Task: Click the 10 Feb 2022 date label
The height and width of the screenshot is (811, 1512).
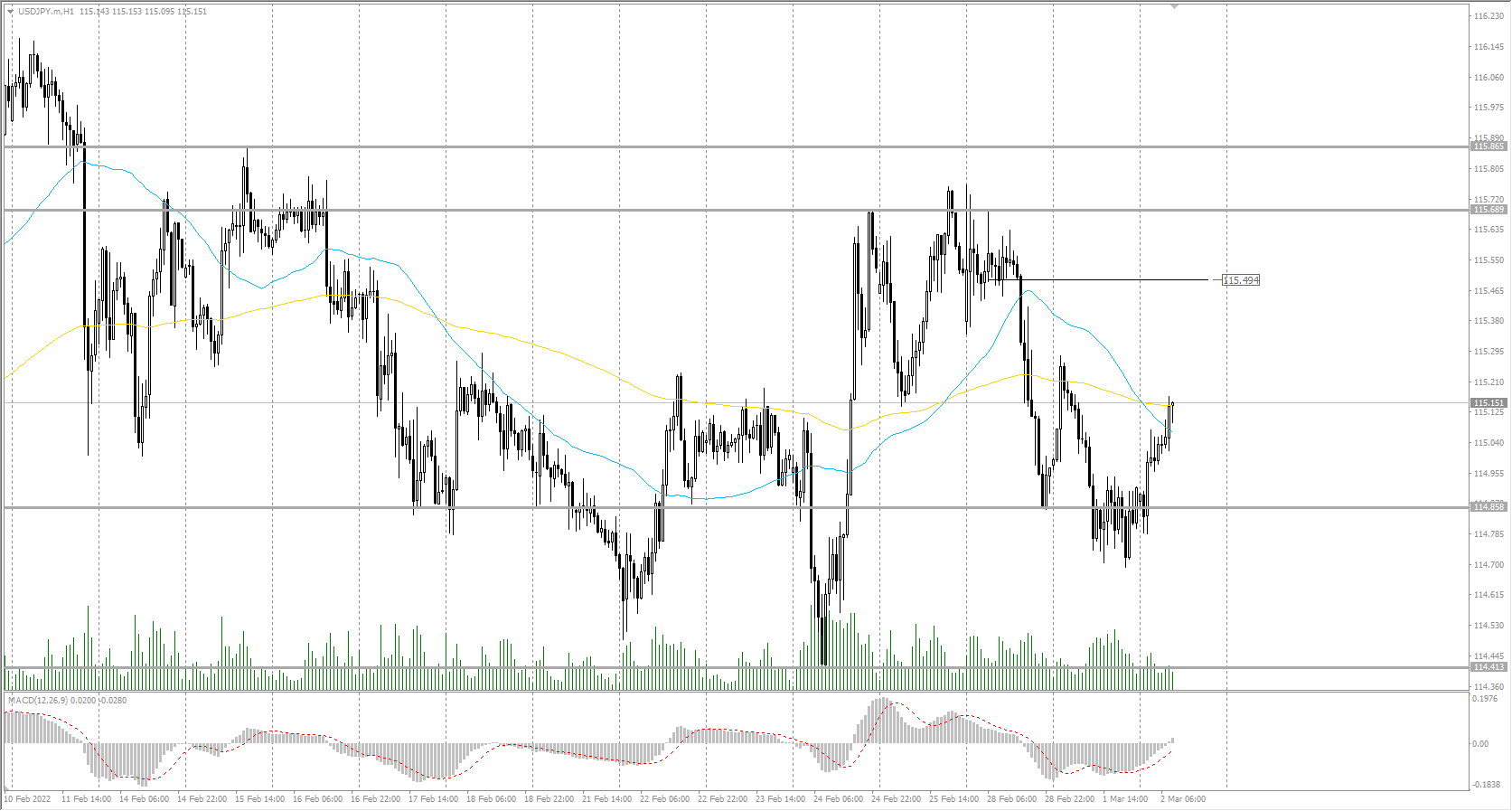Action: [x=28, y=799]
